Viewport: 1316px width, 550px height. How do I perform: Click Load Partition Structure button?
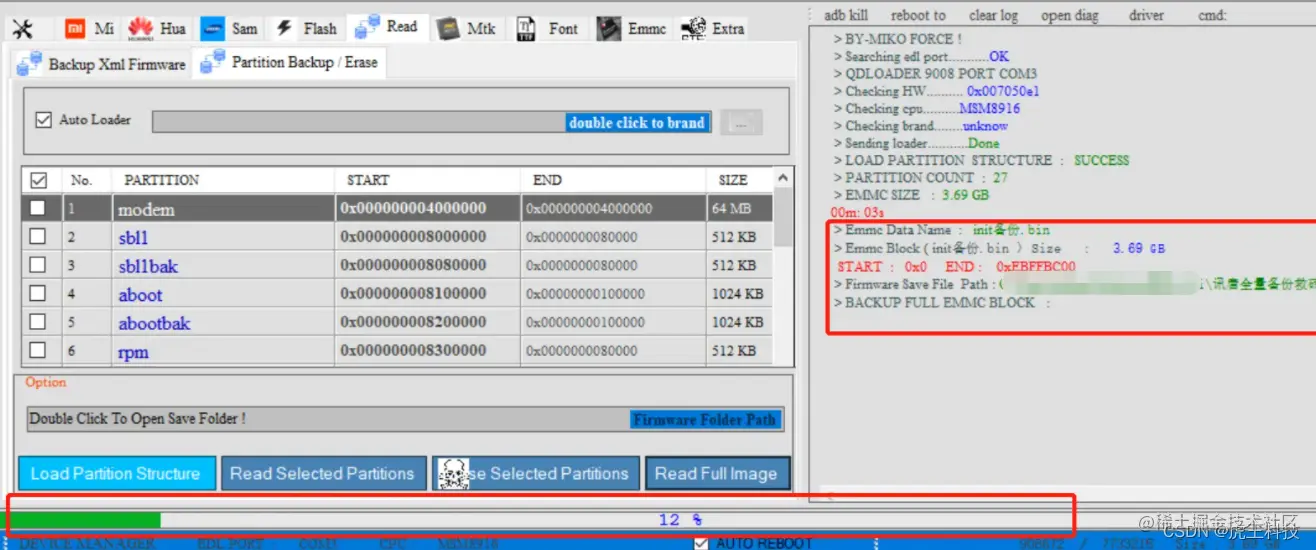click(x=116, y=474)
